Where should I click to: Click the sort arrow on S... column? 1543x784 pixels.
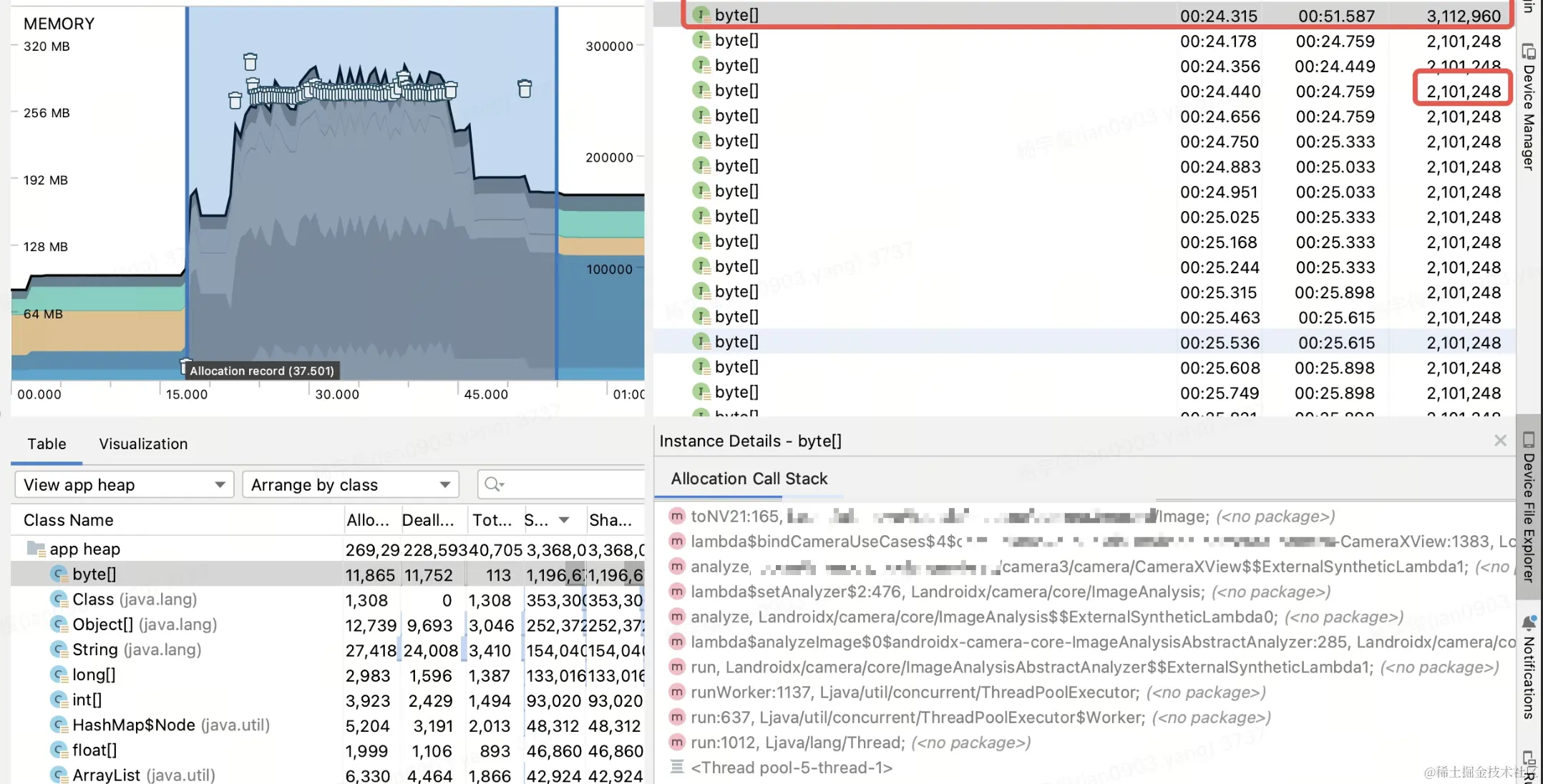coord(564,521)
